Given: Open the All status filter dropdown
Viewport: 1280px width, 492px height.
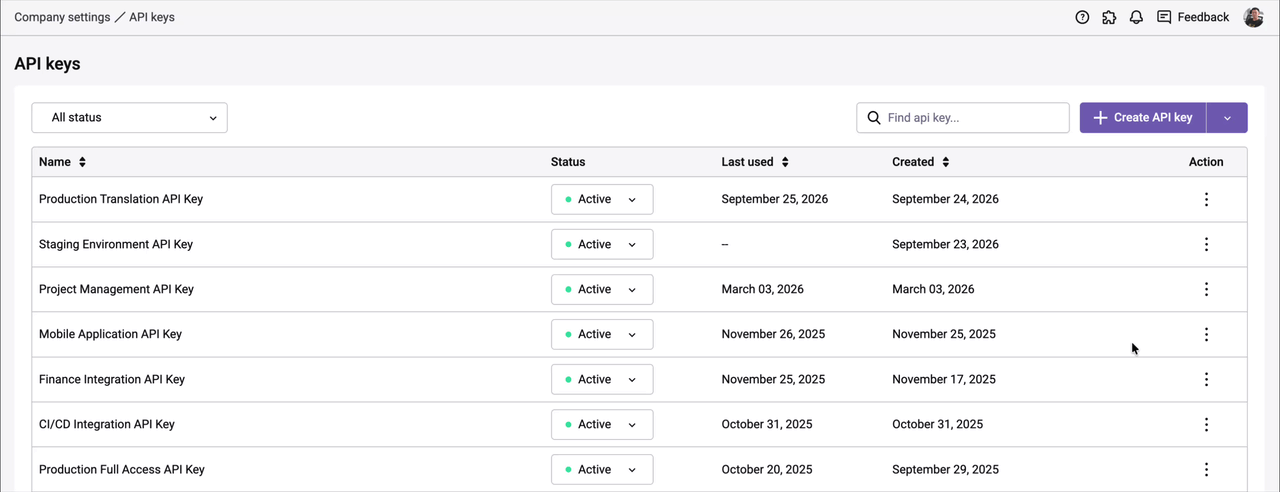Looking at the screenshot, I should 129,118.
